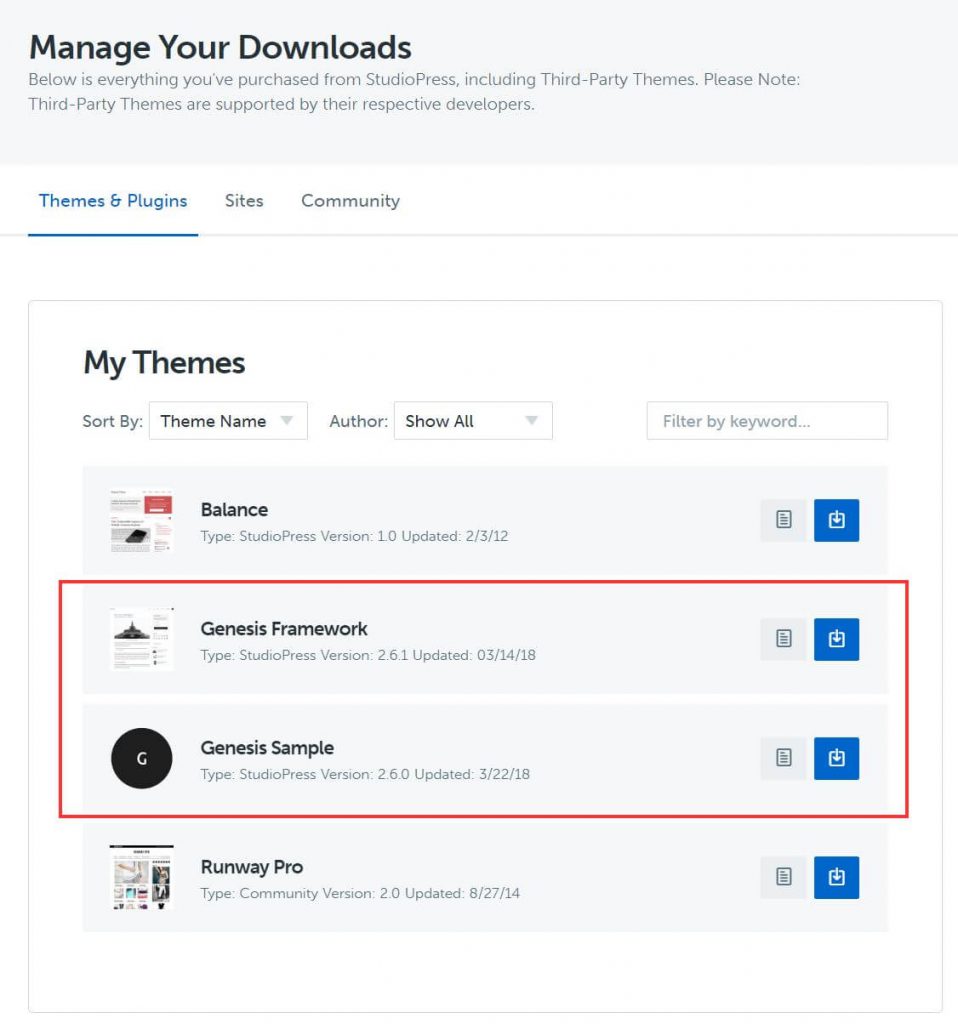Click the Runway Pro thumbnail
Image resolution: width=958 pixels, height=1024 pixels.
tap(141, 877)
